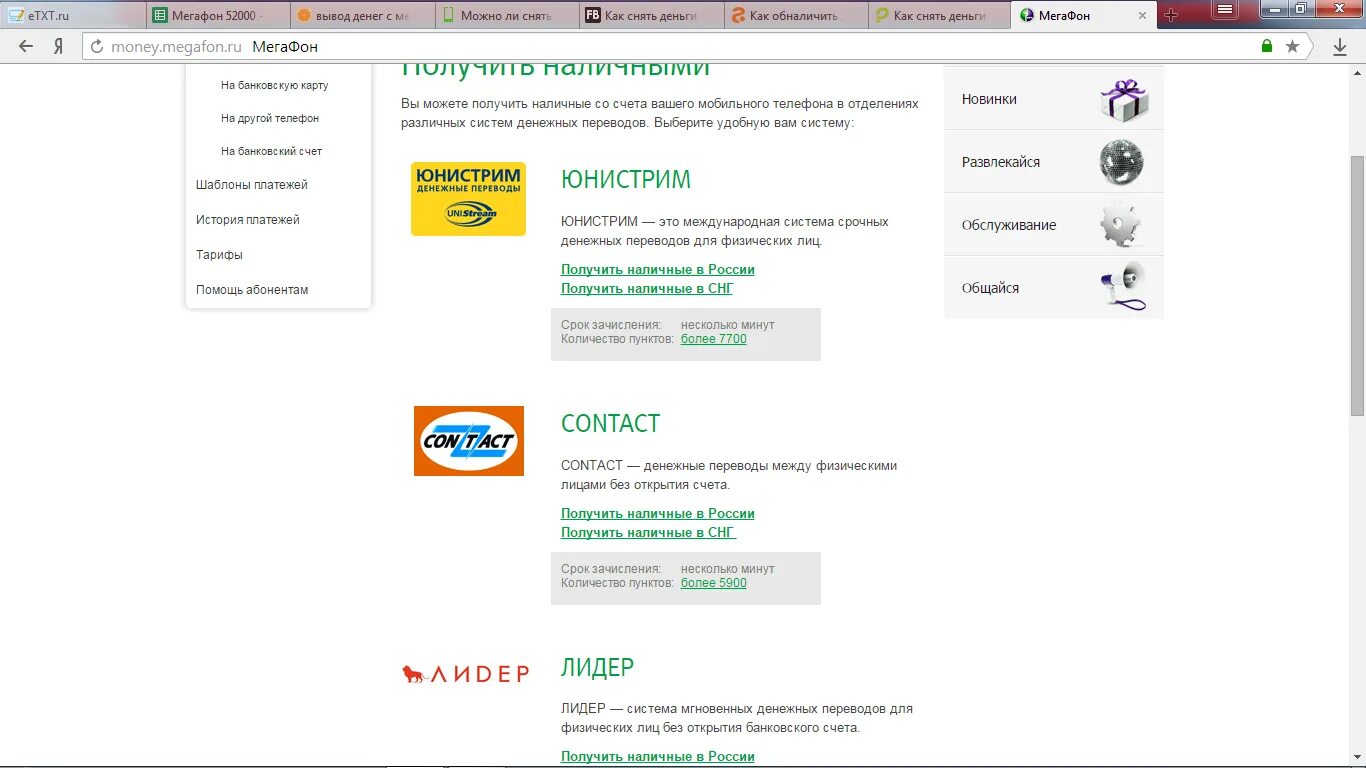Viewport: 1366px width, 768px height.
Task: Open the downloads arrow icon
Action: [x=1340, y=46]
